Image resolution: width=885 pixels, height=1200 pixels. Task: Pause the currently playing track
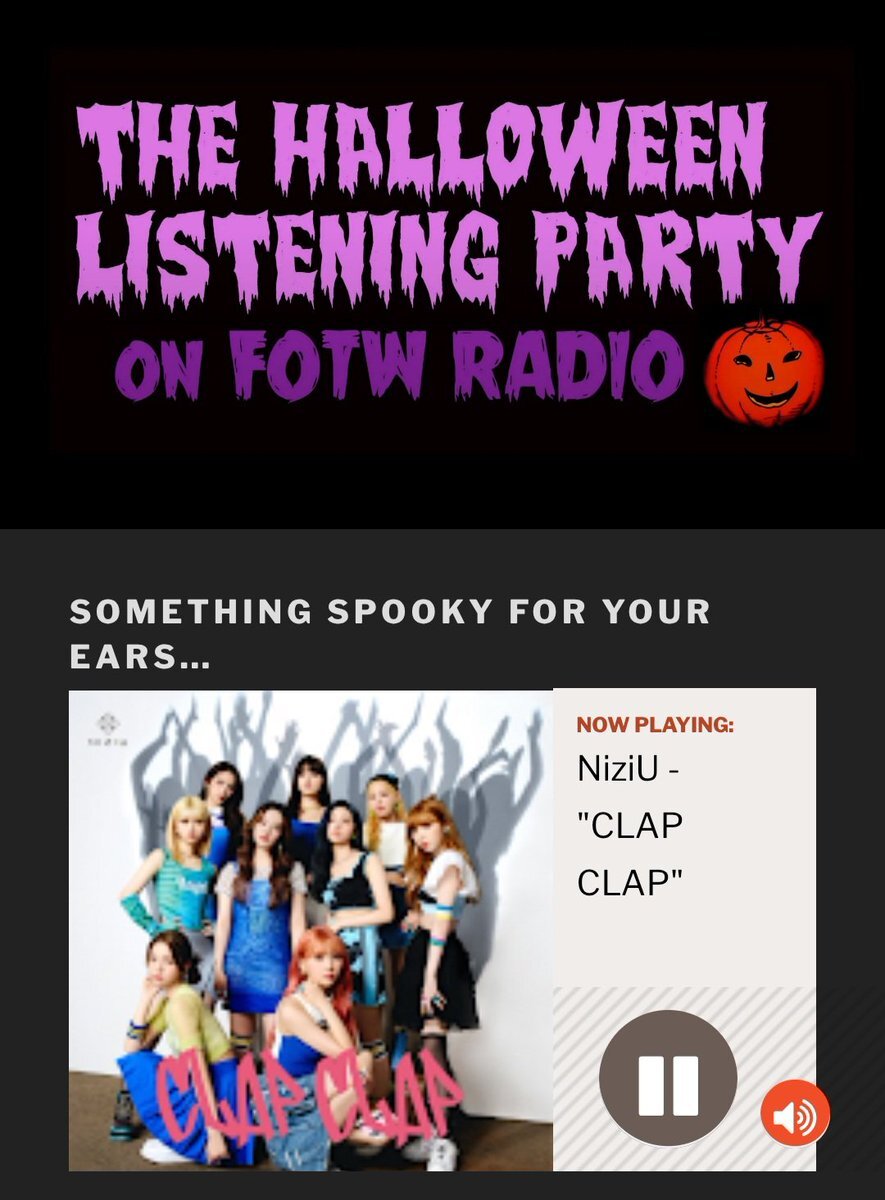(x=668, y=1078)
